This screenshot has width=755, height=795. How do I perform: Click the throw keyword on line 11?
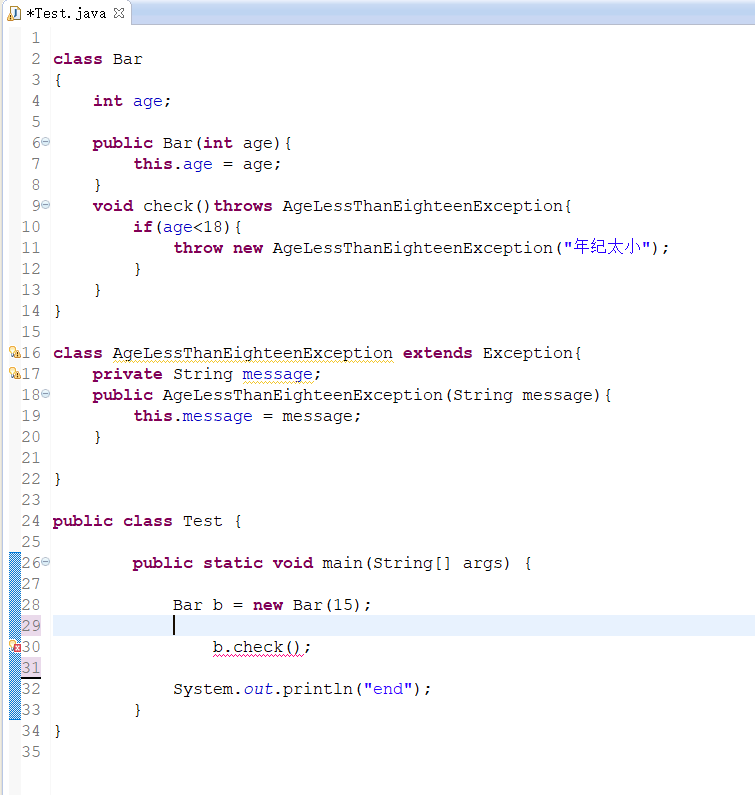pyautogui.click(x=198, y=248)
